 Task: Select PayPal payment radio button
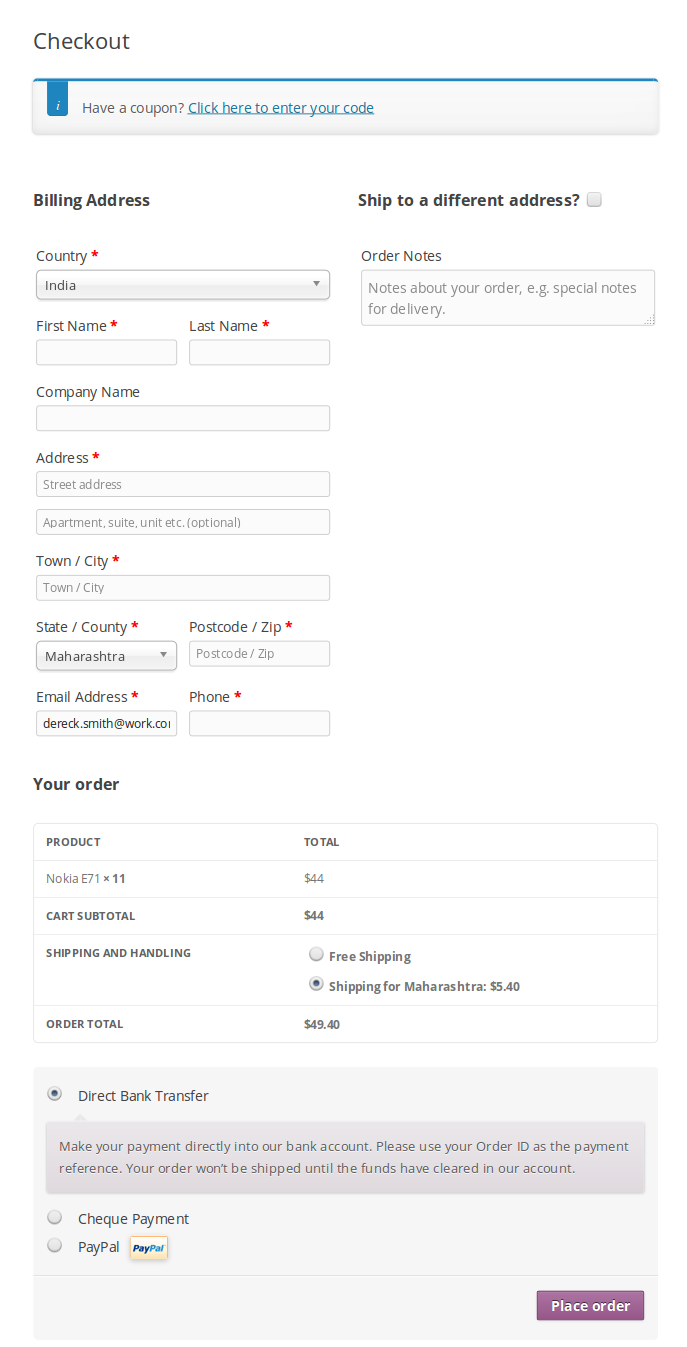[55, 1245]
